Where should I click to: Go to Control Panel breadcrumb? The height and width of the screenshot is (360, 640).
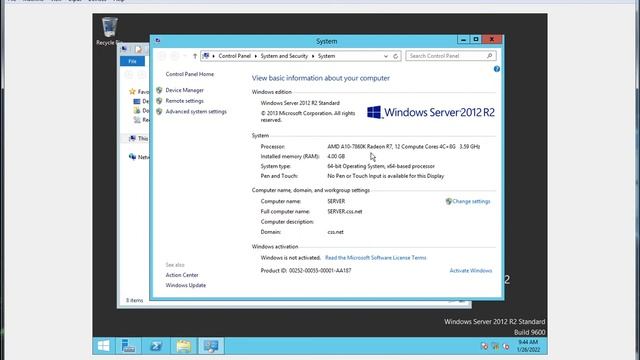tap(234, 56)
